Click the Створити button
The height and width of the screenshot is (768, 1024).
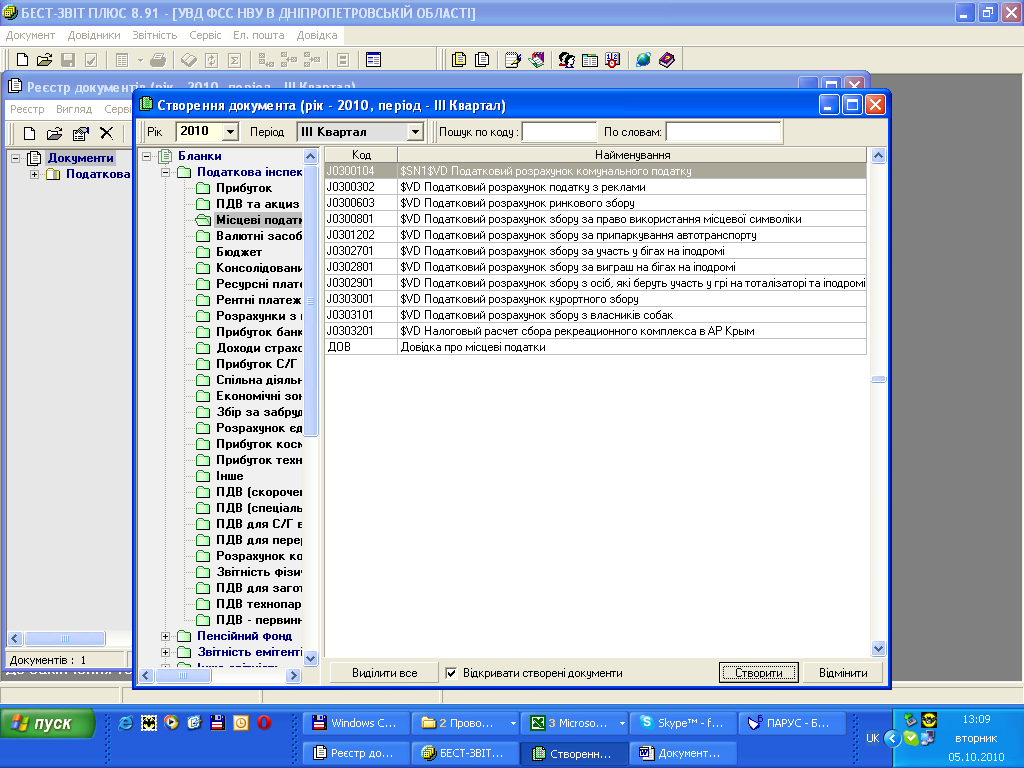758,673
